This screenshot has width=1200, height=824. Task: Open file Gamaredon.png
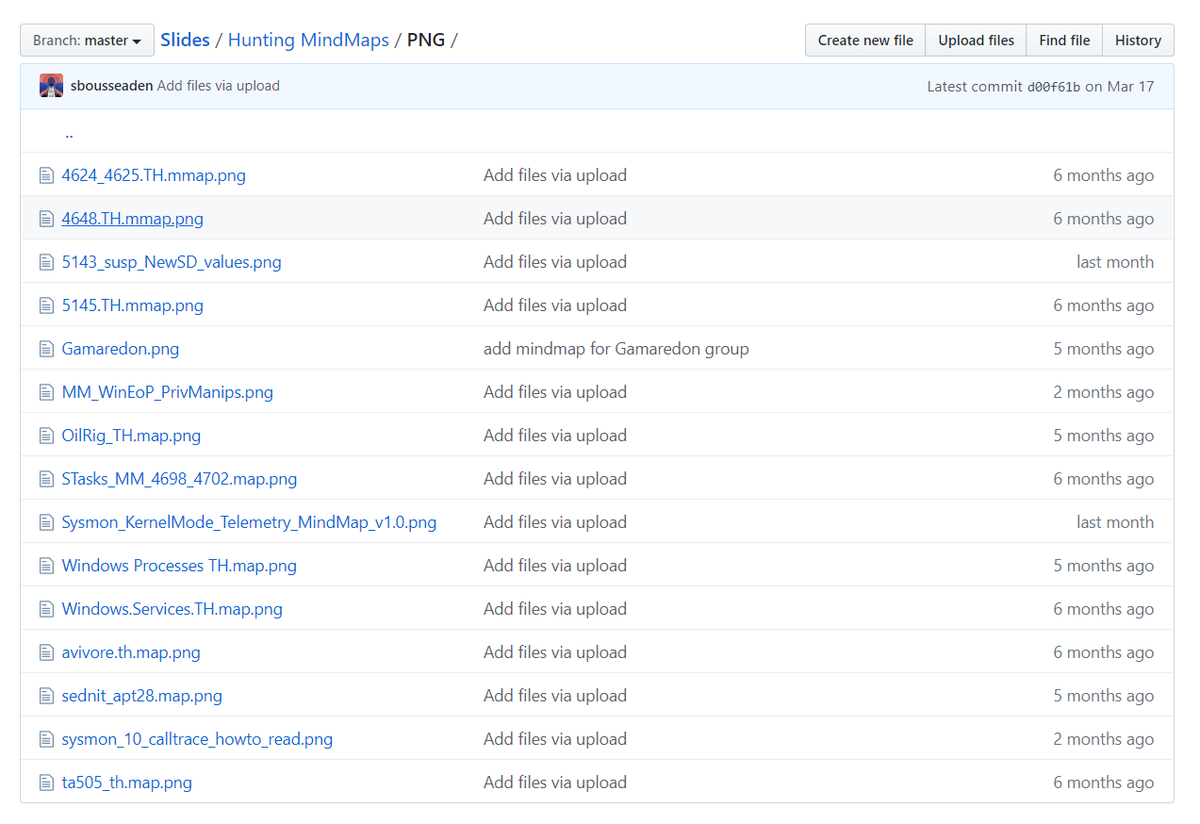(120, 349)
